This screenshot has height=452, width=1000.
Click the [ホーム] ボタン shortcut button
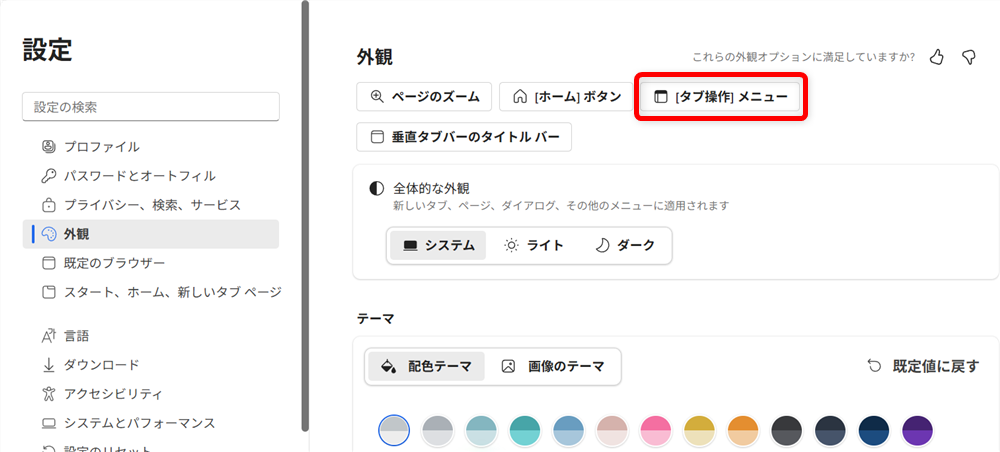566,97
